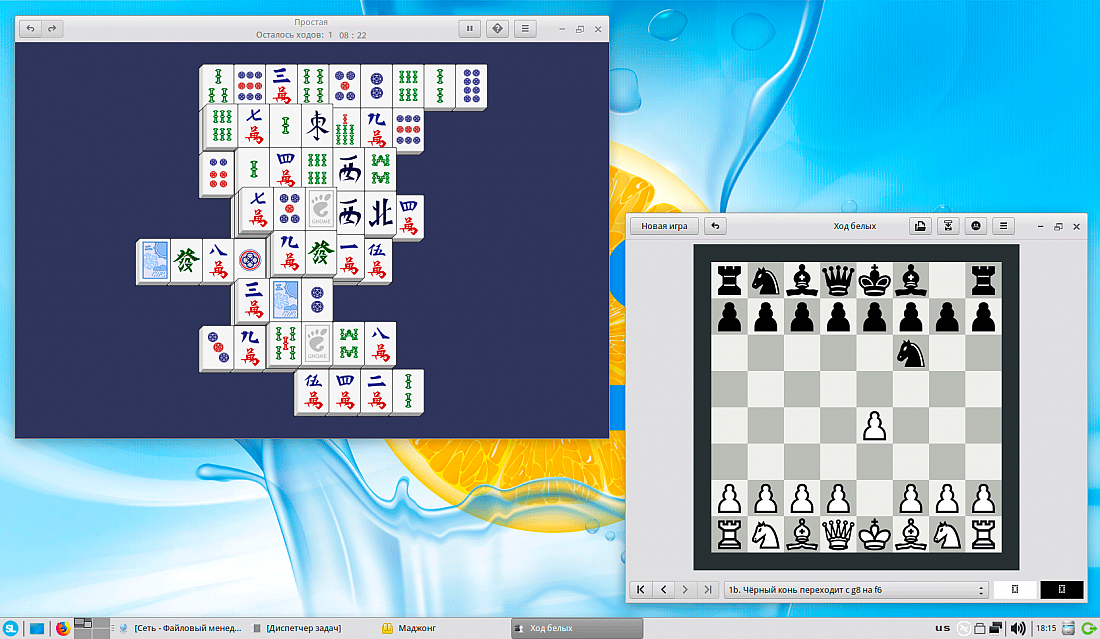The image size is (1100, 639).
Task: Open the chess hamburger menu
Action: [1003, 226]
